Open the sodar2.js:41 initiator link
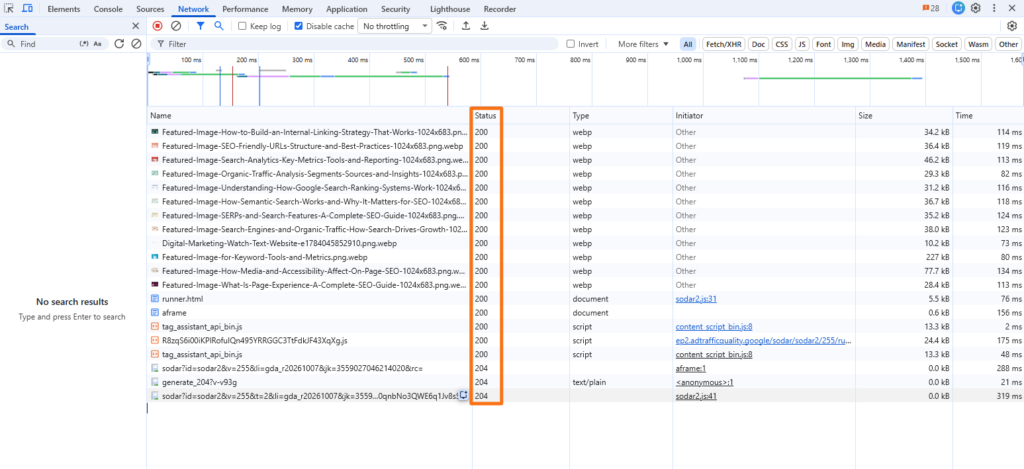1024x469 pixels. click(x=697, y=395)
